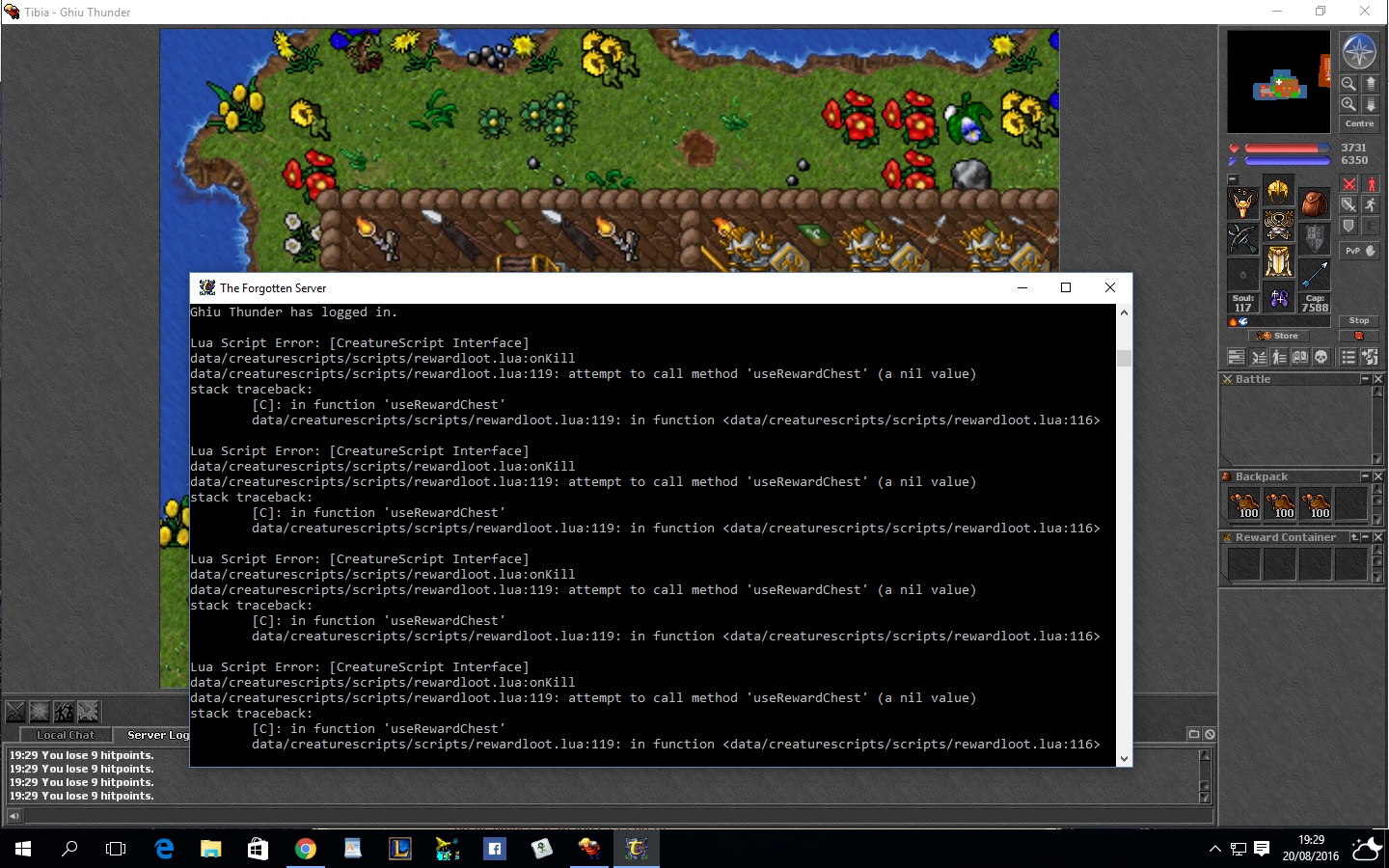Close the Backpack panel
1389x868 pixels.
1377,476
